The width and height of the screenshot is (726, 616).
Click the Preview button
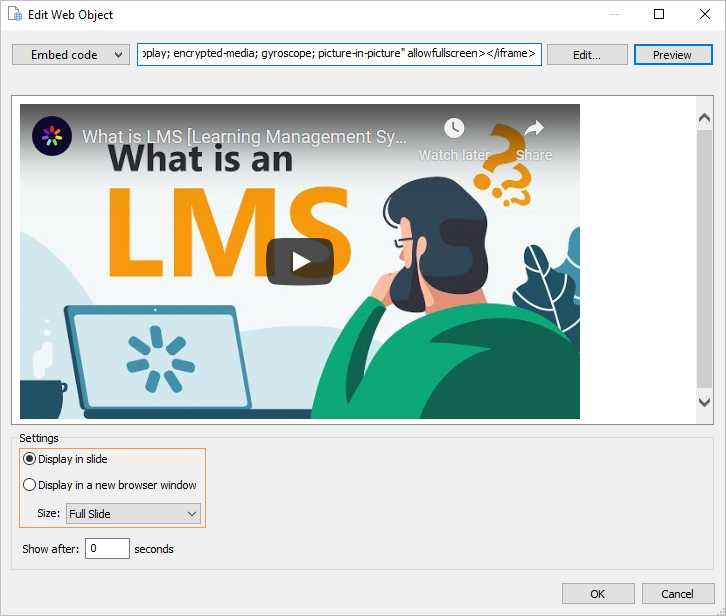point(672,55)
